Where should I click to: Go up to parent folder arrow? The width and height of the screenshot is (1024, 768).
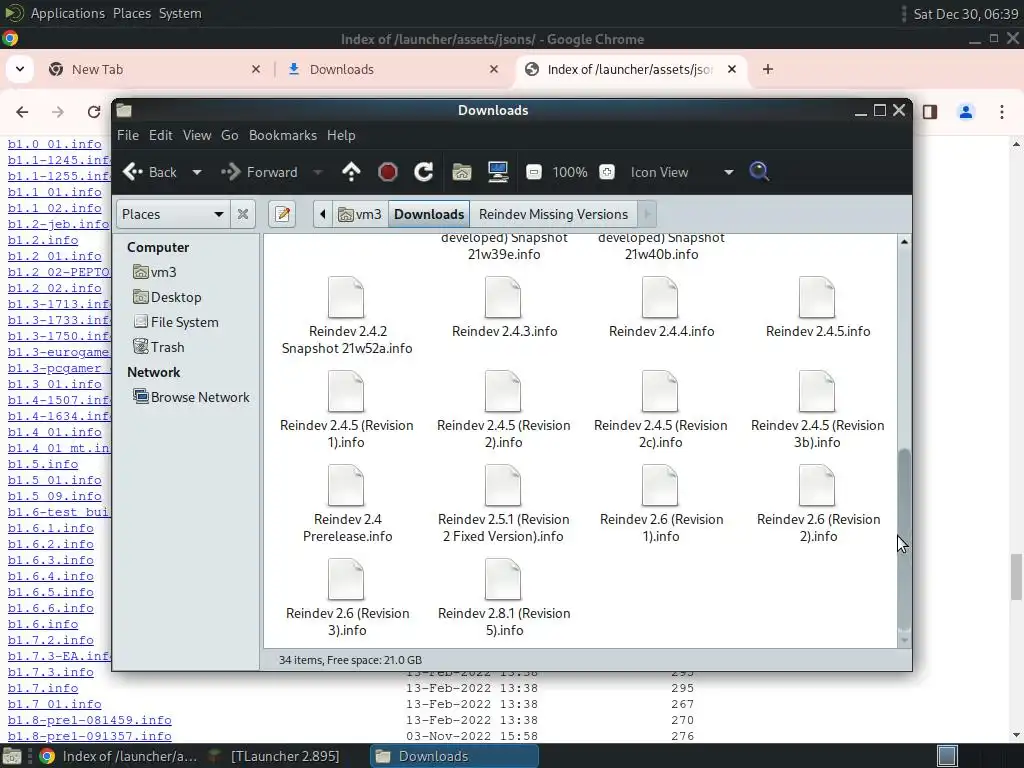(x=351, y=172)
